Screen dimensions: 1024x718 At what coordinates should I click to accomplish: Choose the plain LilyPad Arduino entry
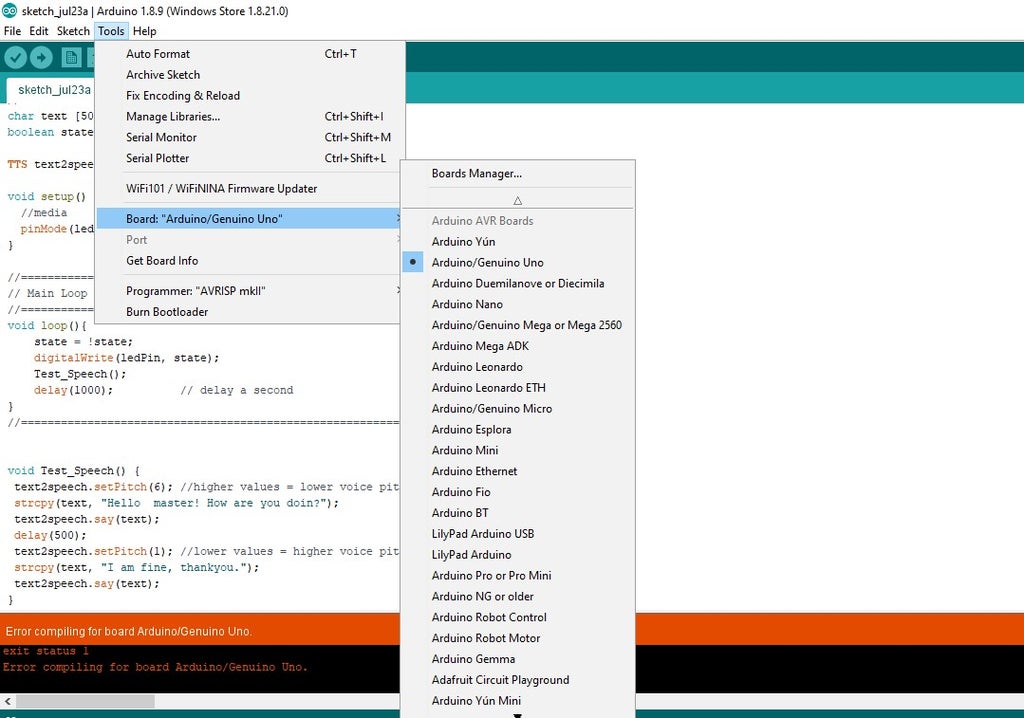(518, 555)
